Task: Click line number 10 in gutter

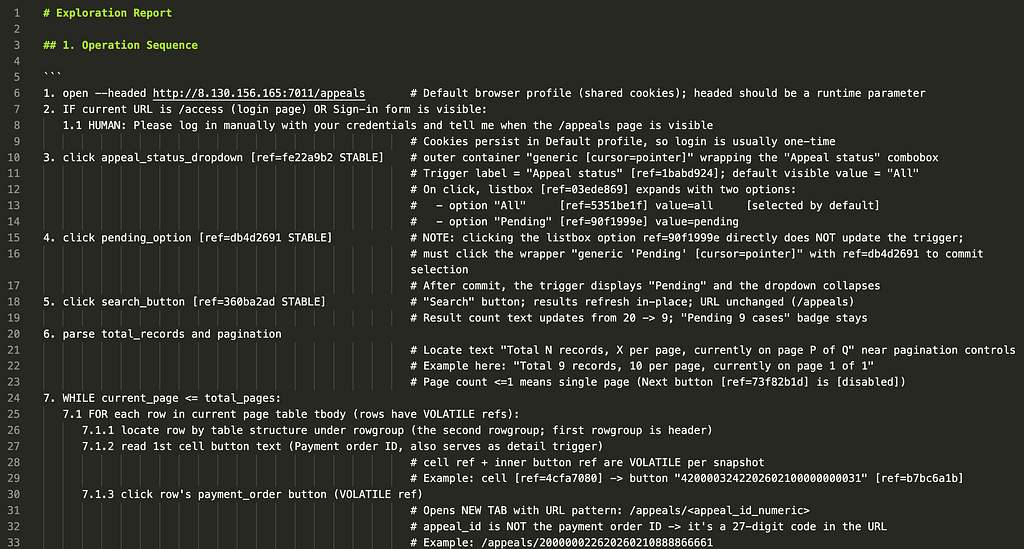Action: [14, 157]
